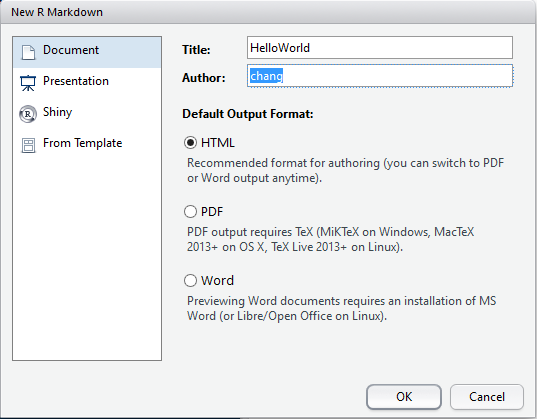537x419 pixels.
Task: Click inside the Author text field
Action: 380,76
